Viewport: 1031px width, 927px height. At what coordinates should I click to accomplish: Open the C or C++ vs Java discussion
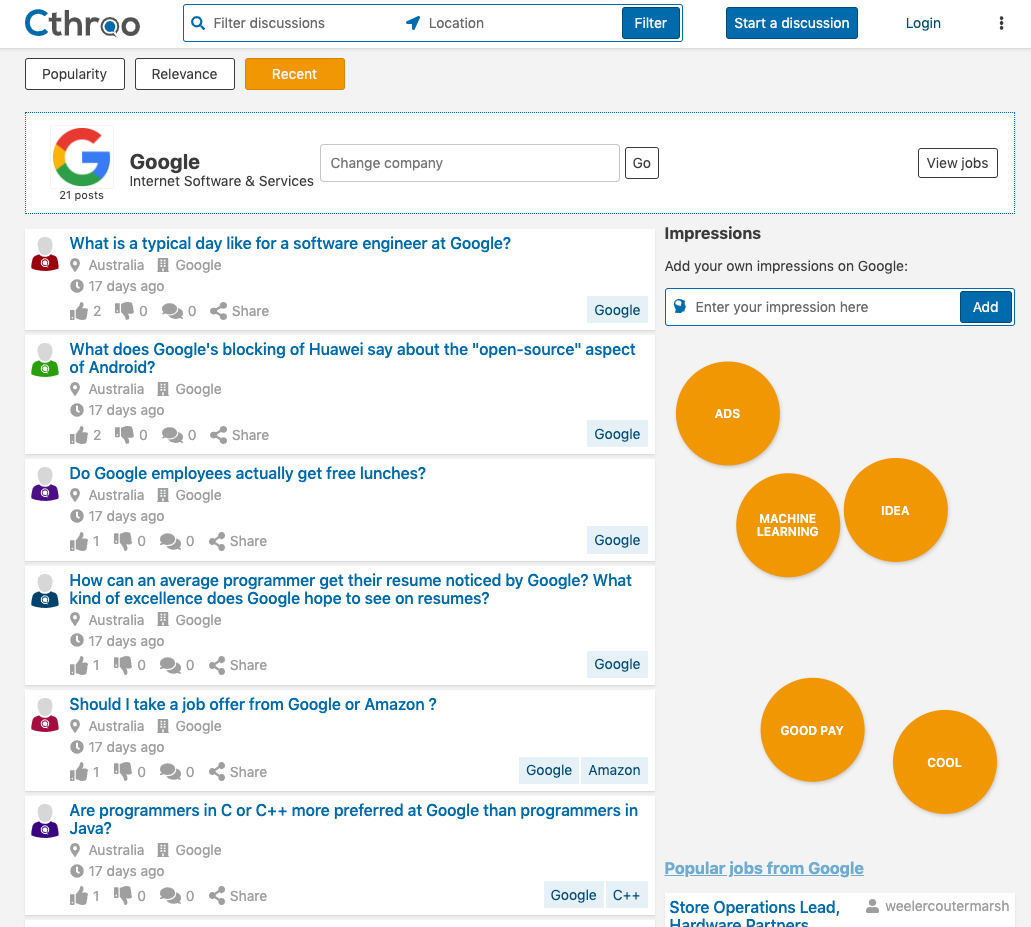click(354, 819)
